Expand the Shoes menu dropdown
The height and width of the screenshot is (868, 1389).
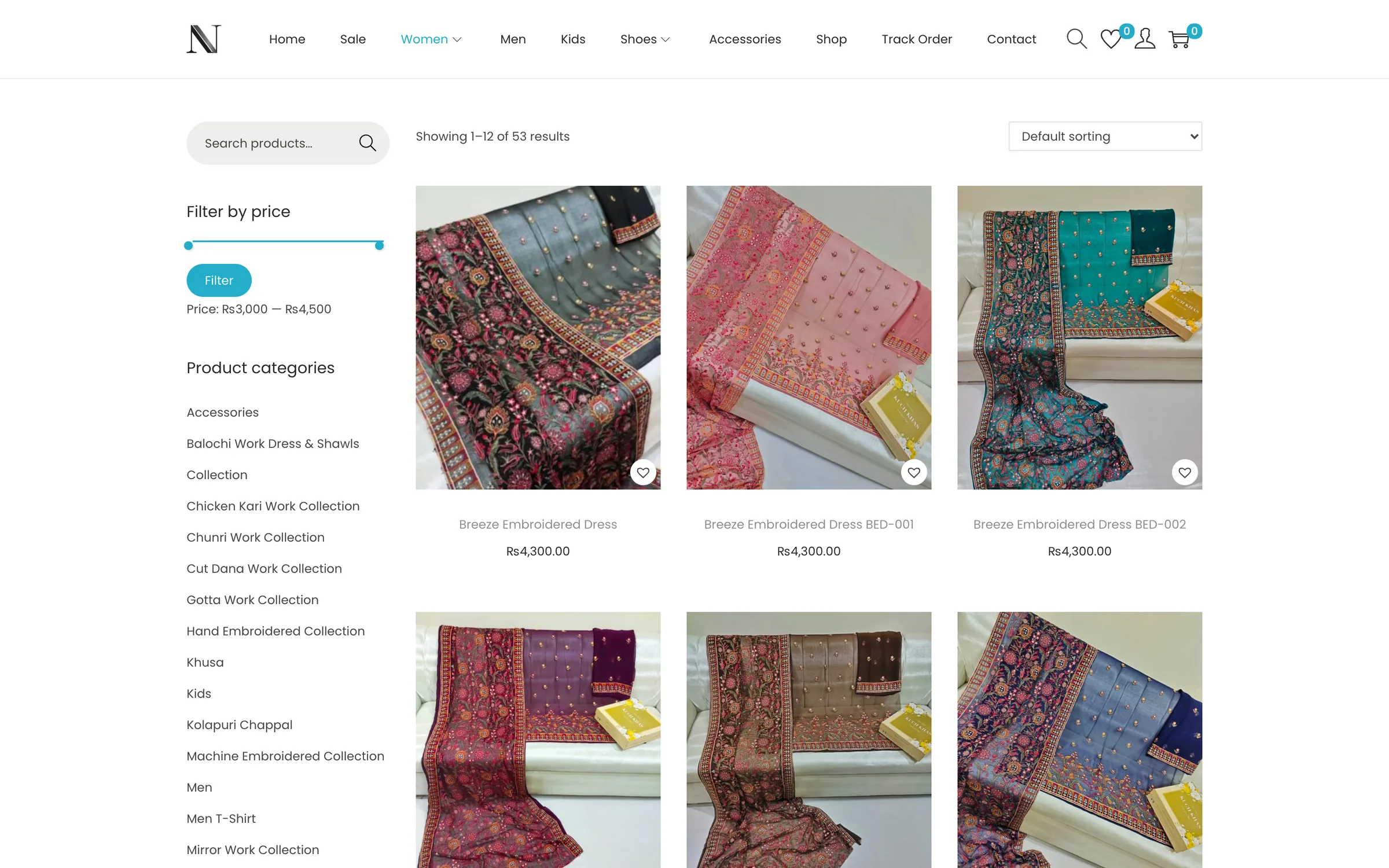666,39
